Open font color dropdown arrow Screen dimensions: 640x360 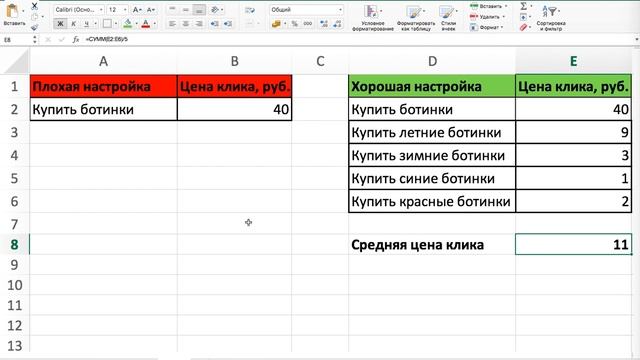155,24
